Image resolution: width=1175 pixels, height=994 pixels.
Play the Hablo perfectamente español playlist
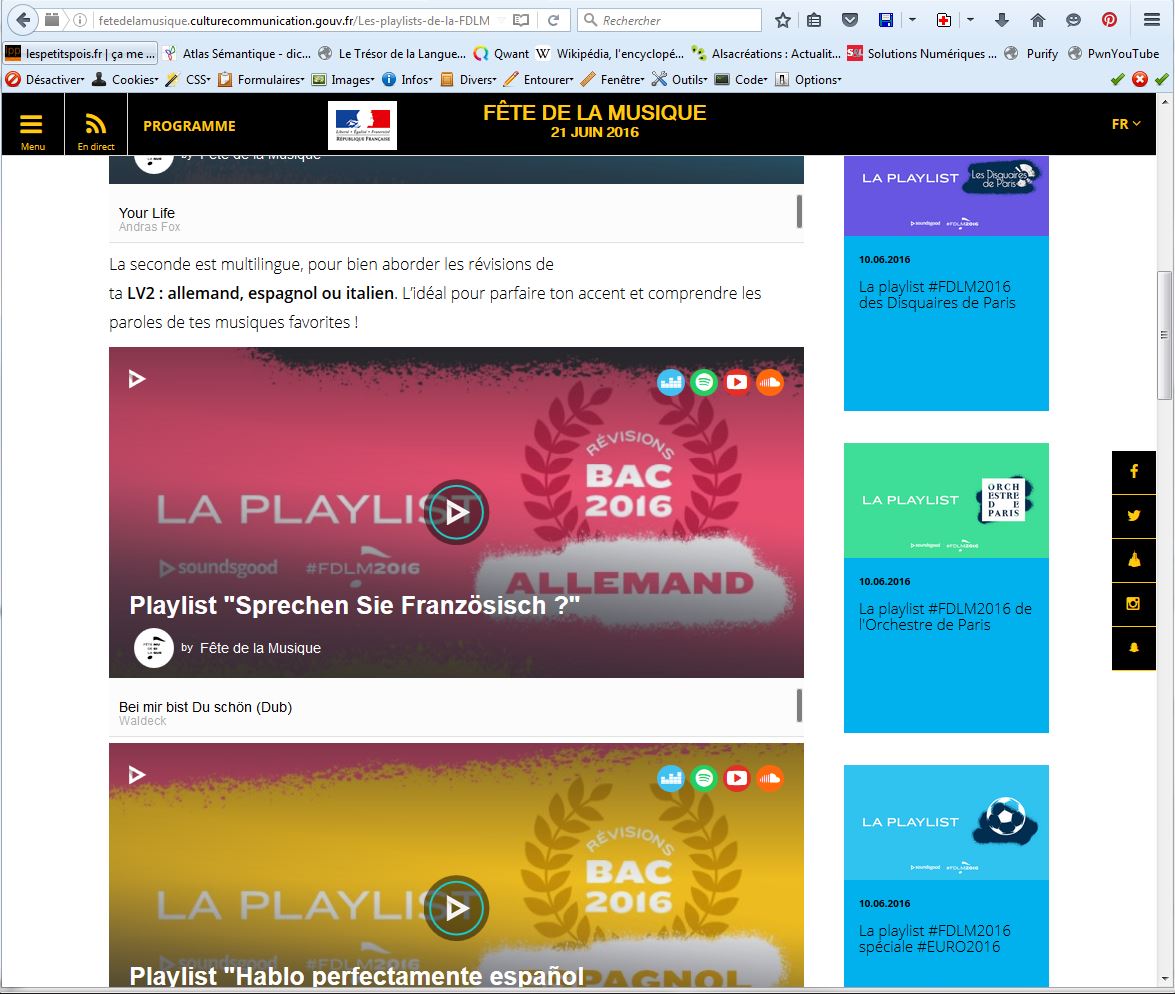click(456, 908)
